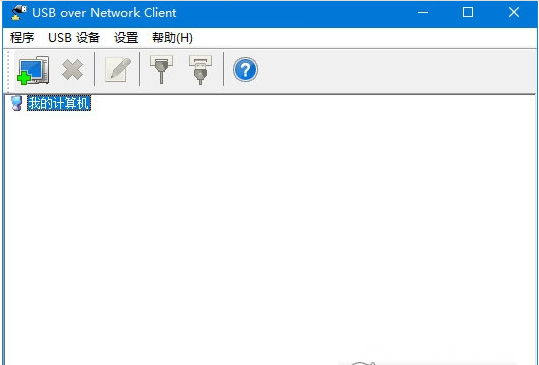
Task: Minimize the USB over Network Client window
Action: (423, 13)
